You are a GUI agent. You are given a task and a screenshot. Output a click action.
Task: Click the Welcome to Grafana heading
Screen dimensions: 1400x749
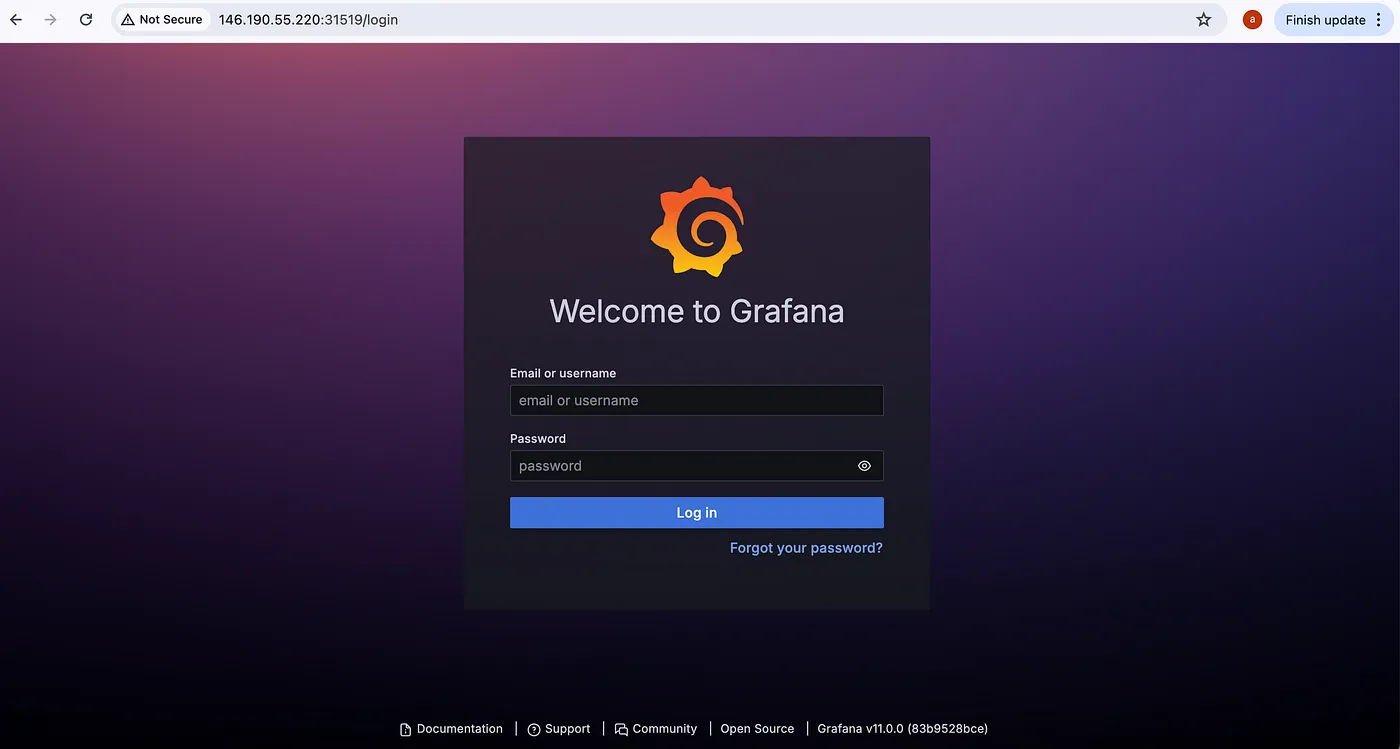coord(697,311)
